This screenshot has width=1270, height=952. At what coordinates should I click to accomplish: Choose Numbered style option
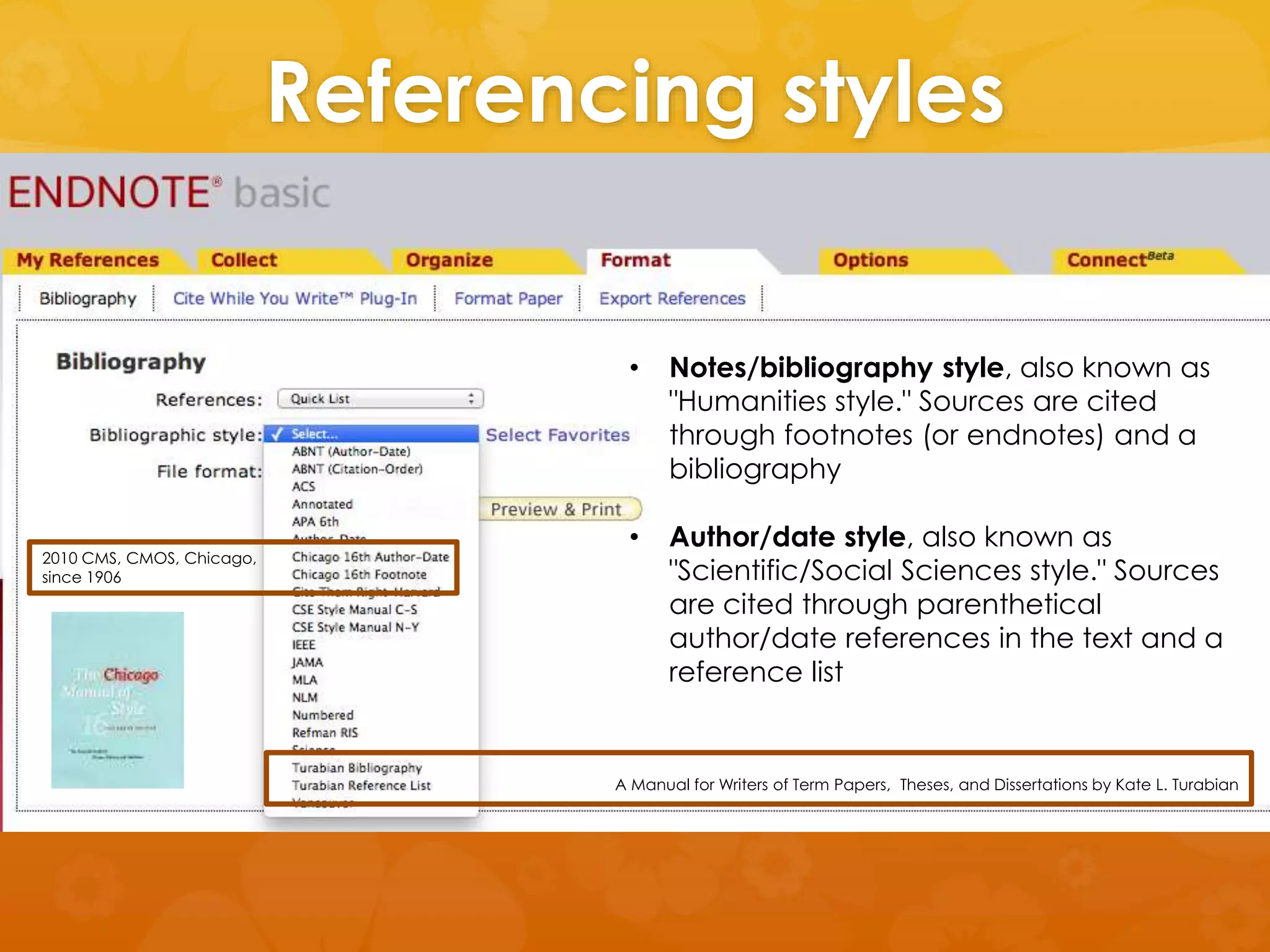[323, 715]
